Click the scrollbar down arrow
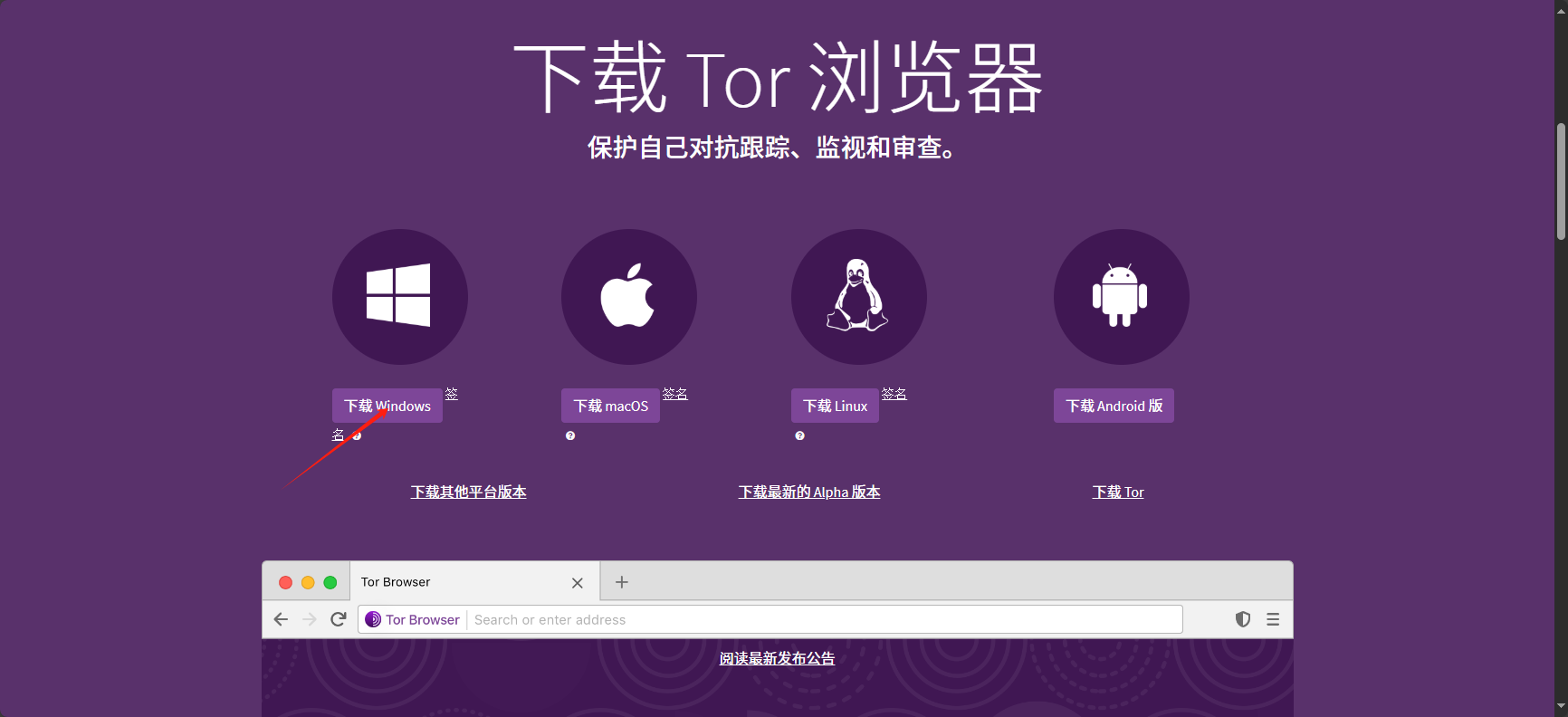This screenshot has height=717, width=1568. pos(1561,706)
